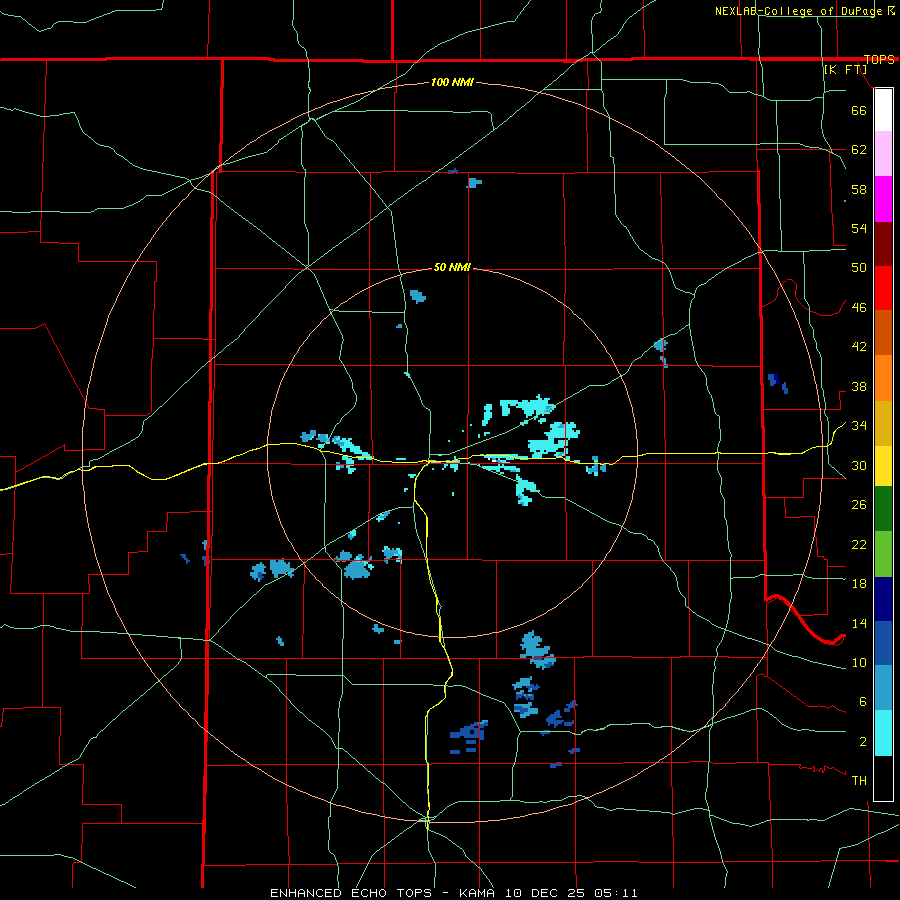Viewport: 900px width, 900px height.
Task: Pick the magenta band in the tops scale
Action: click(x=883, y=199)
